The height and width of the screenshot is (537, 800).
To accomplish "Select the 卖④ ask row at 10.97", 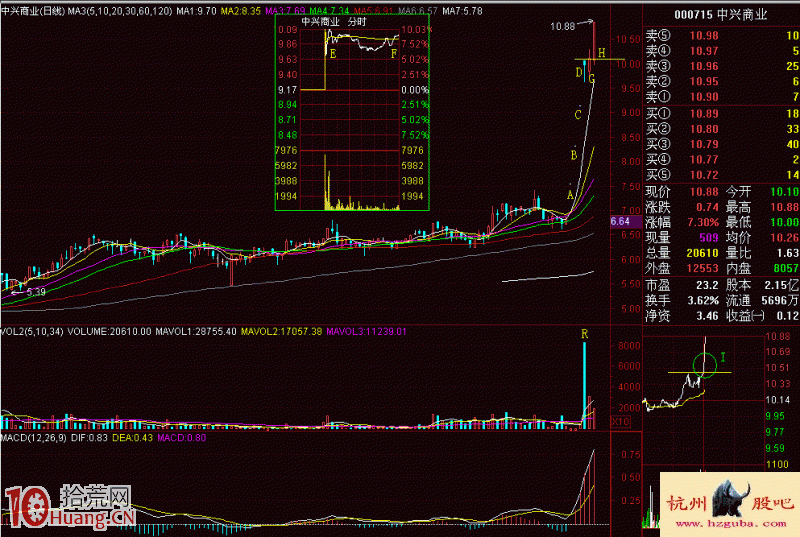I will tap(721, 51).
